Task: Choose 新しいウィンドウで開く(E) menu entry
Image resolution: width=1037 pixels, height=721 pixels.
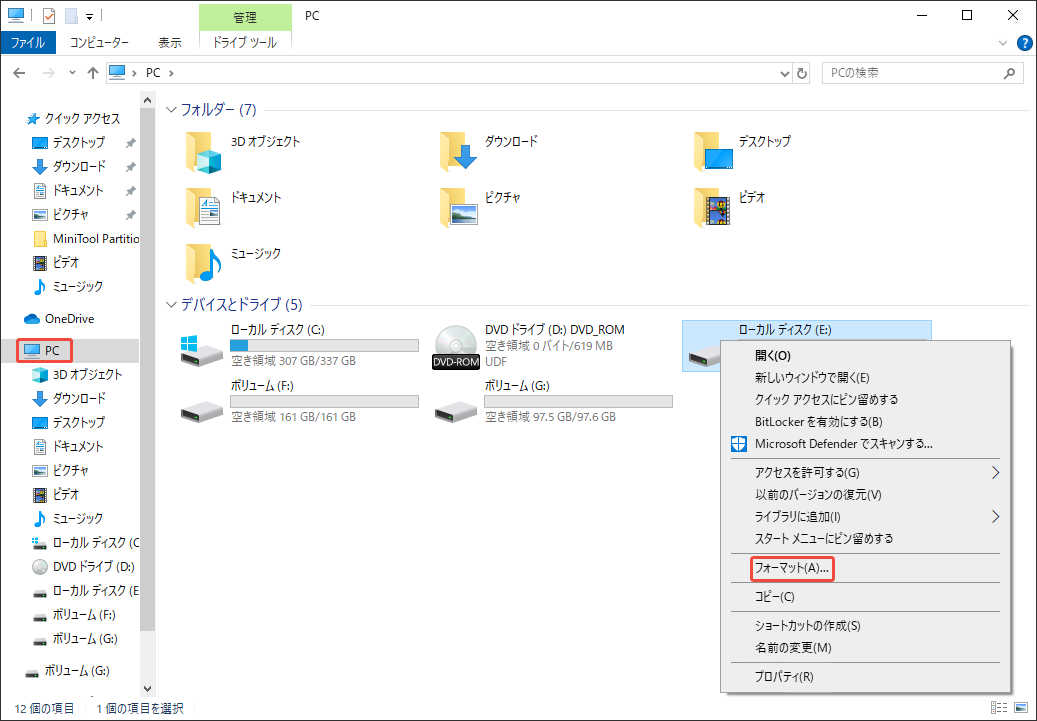Action: click(x=812, y=378)
